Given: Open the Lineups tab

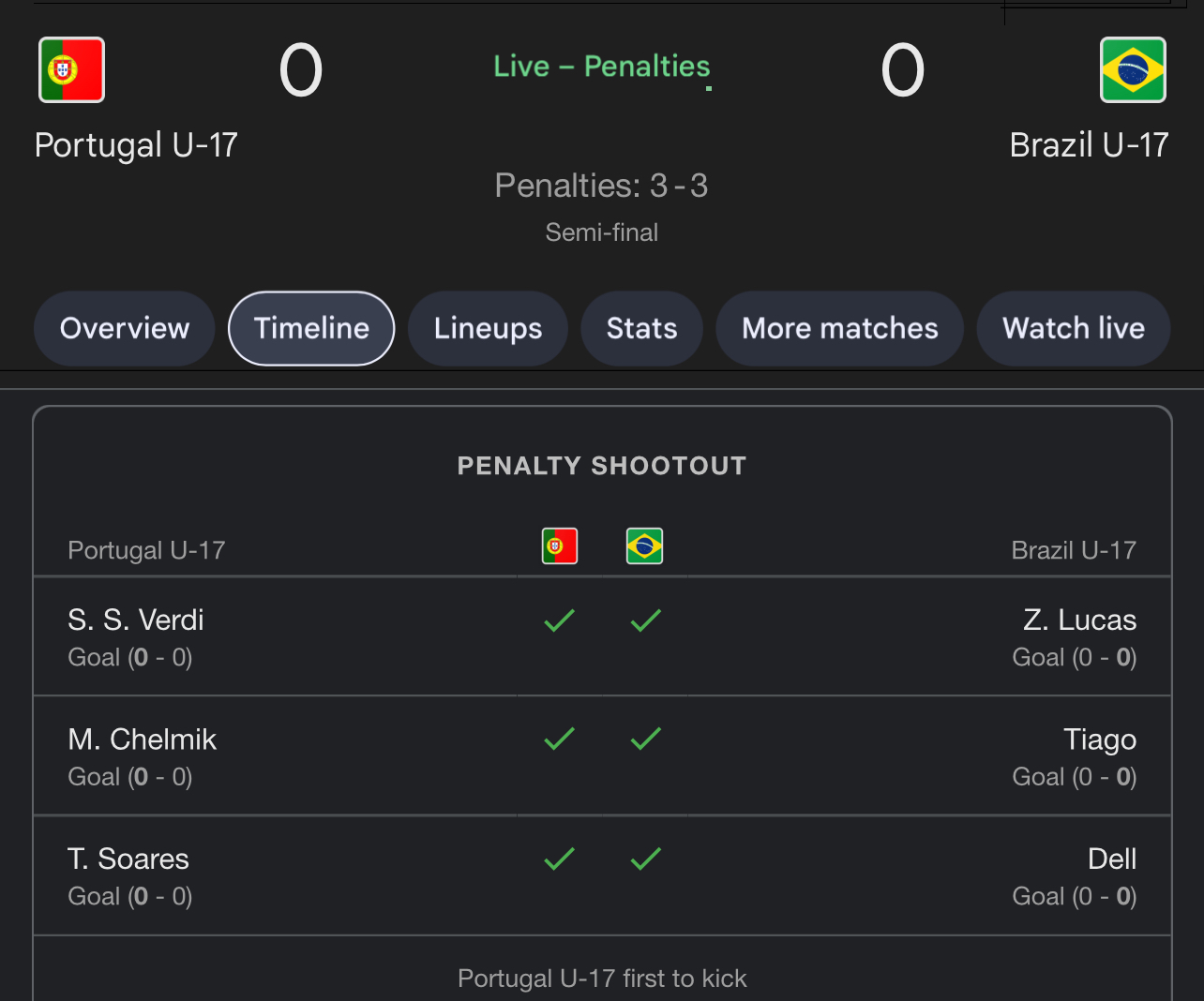Looking at the screenshot, I should click(488, 328).
